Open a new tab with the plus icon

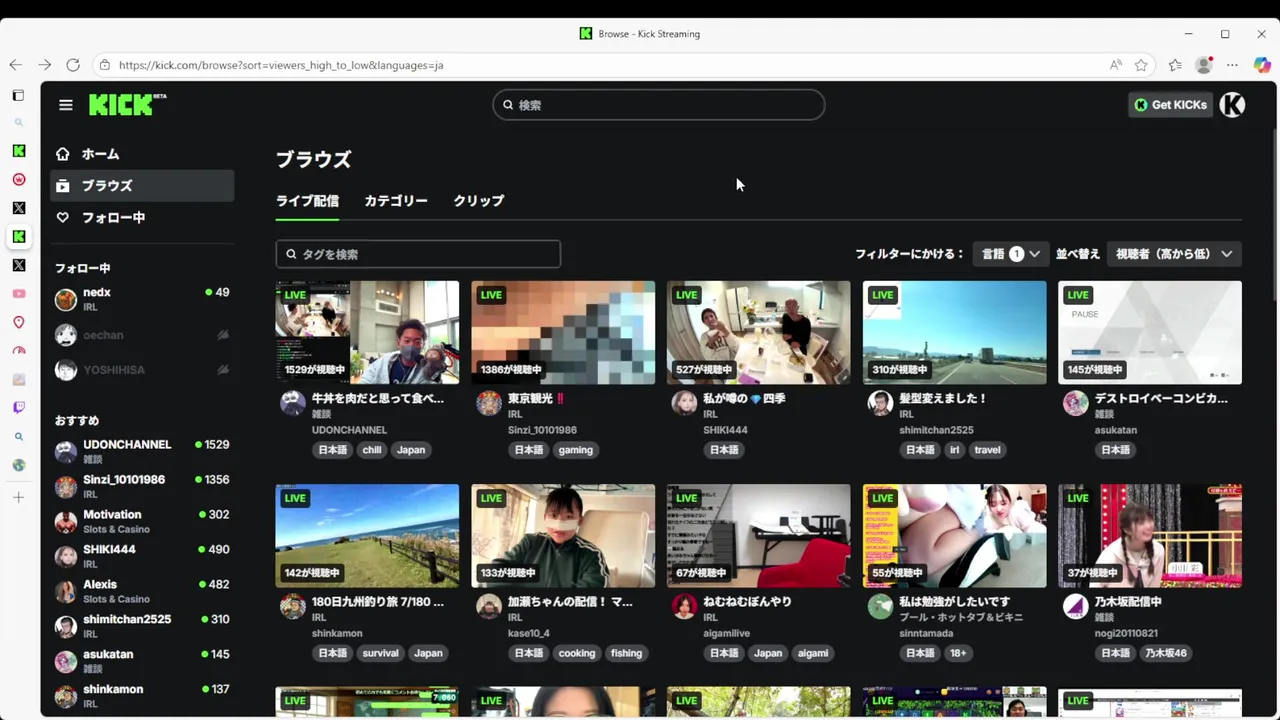tap(18, 497)
